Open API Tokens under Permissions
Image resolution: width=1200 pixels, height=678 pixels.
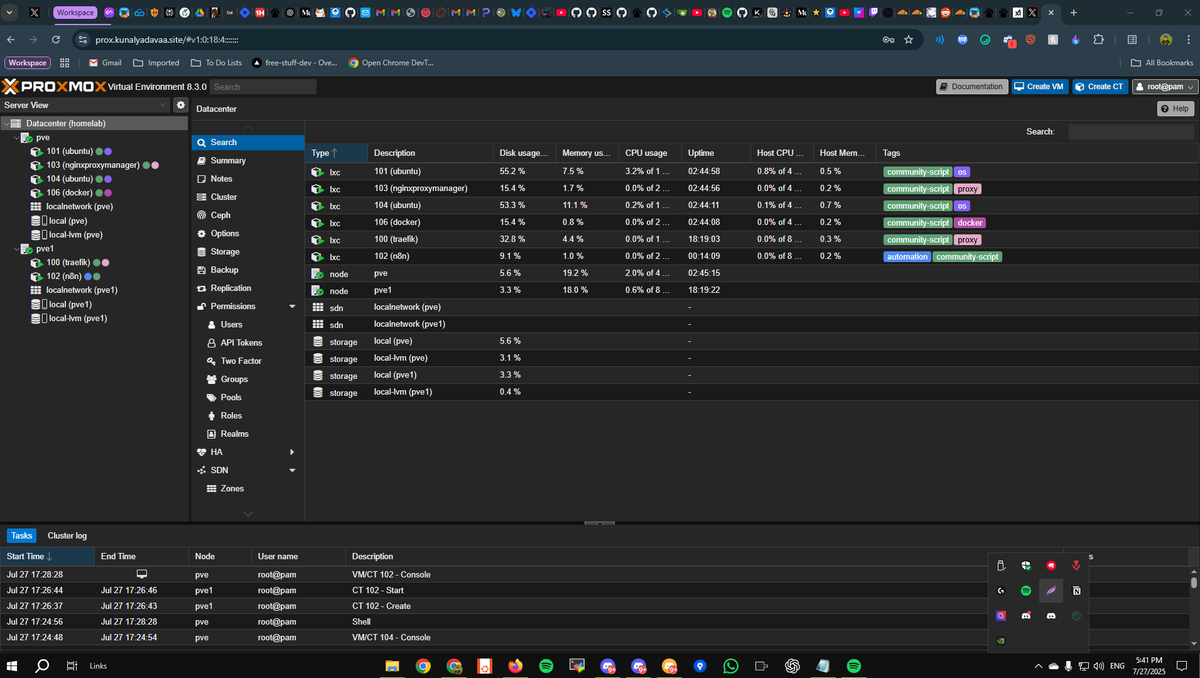click(248, 343)
